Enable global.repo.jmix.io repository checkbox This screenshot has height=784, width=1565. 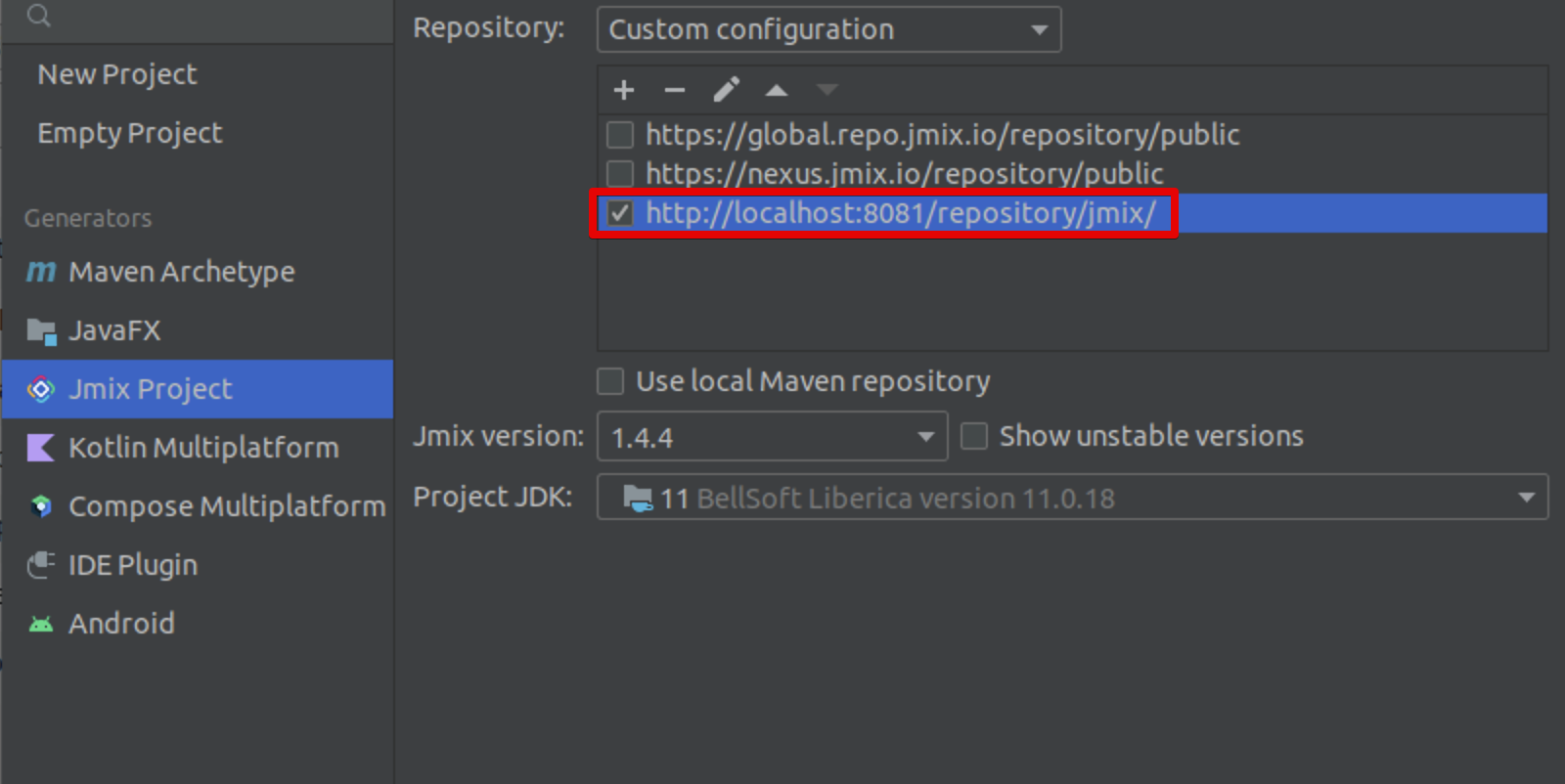point(620,134)
